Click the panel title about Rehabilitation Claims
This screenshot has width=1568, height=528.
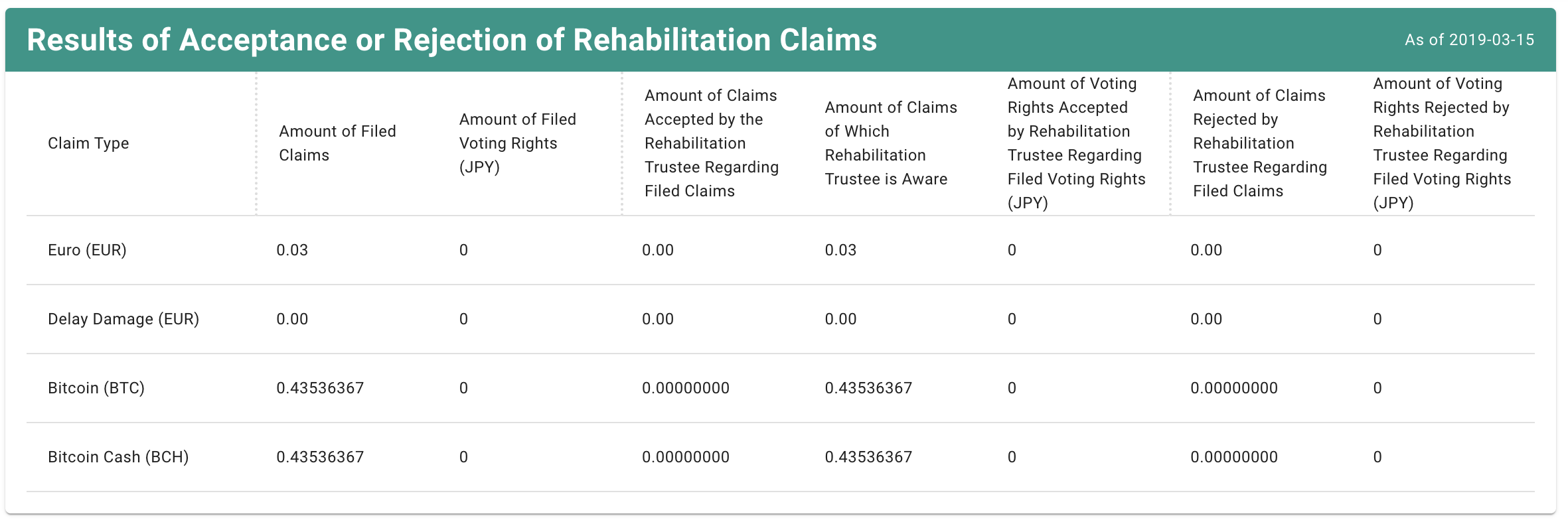(451, 40)
